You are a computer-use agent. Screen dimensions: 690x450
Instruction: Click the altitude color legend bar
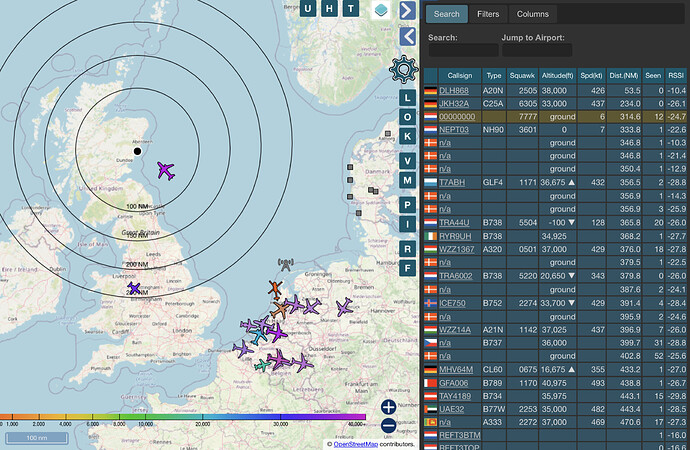[183, 417]
